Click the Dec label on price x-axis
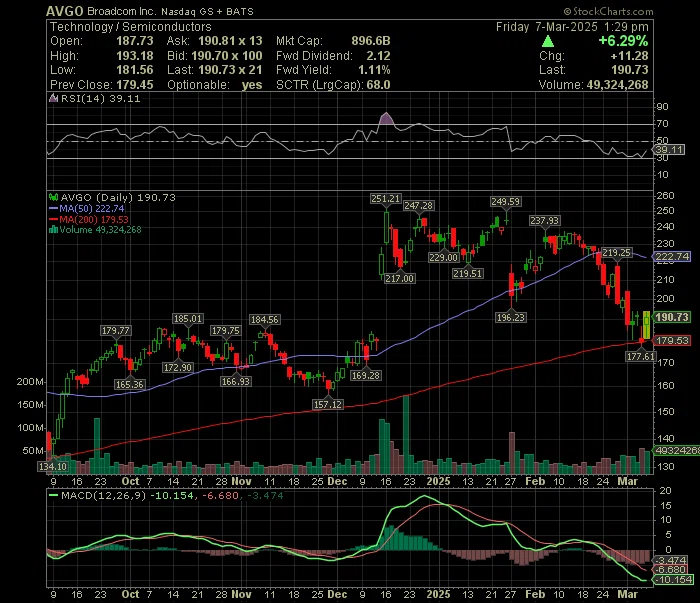 click(337, 482)
